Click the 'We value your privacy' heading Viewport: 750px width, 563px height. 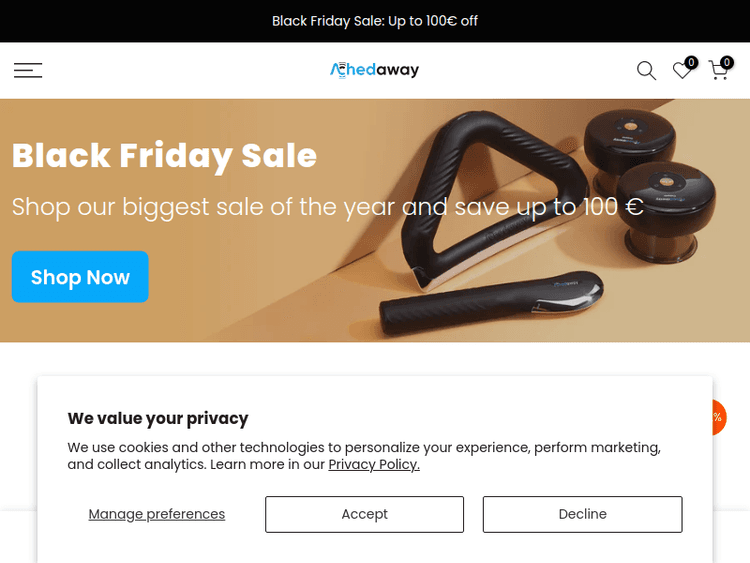158,418
